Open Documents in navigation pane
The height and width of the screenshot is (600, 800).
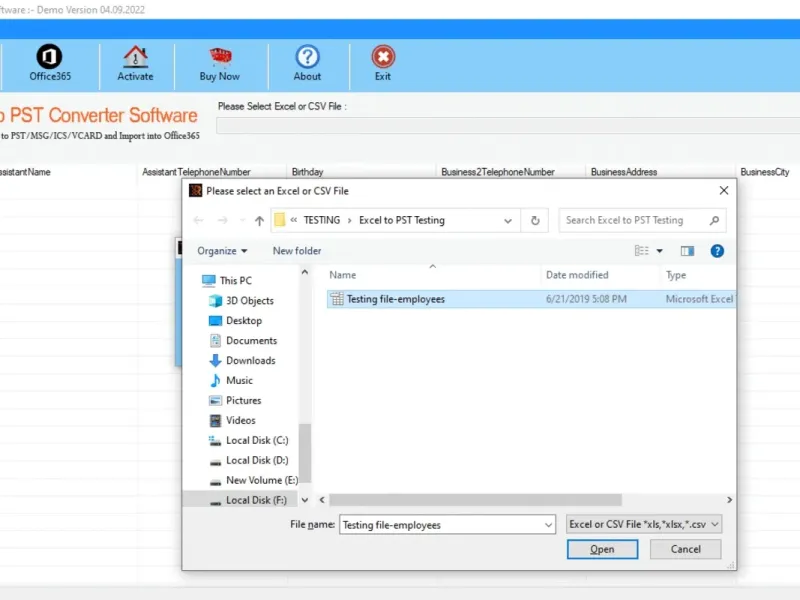243,340
